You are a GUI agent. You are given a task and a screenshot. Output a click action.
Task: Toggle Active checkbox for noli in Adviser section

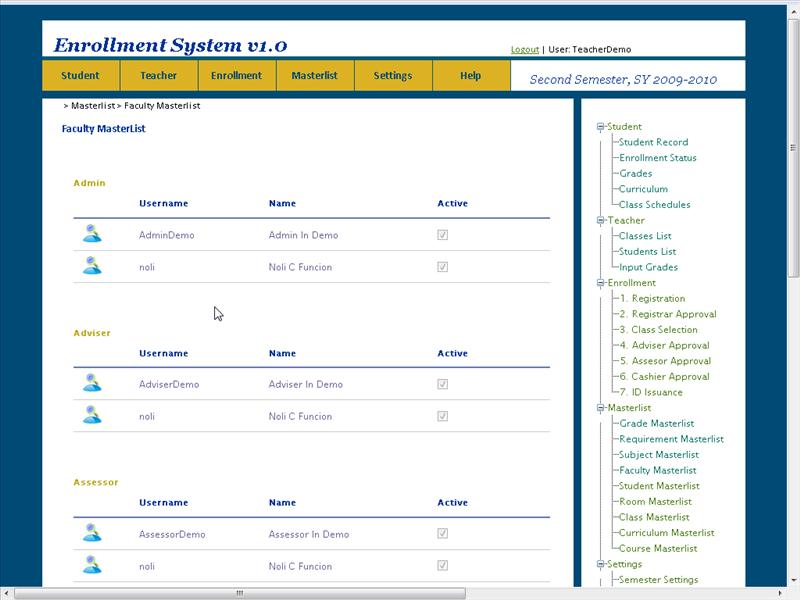[442, 416]
